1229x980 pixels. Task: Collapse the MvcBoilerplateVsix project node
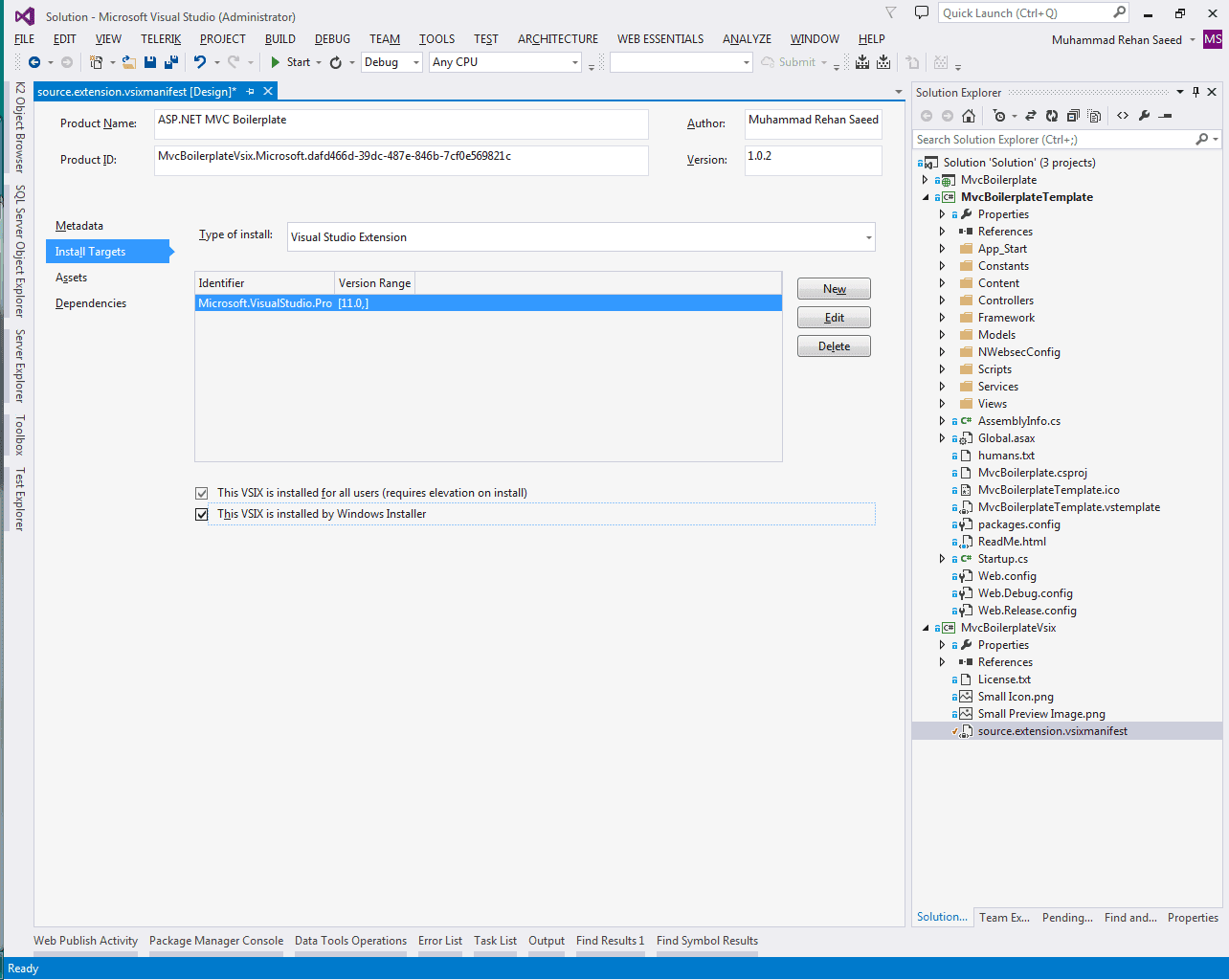tap(925, 627)
